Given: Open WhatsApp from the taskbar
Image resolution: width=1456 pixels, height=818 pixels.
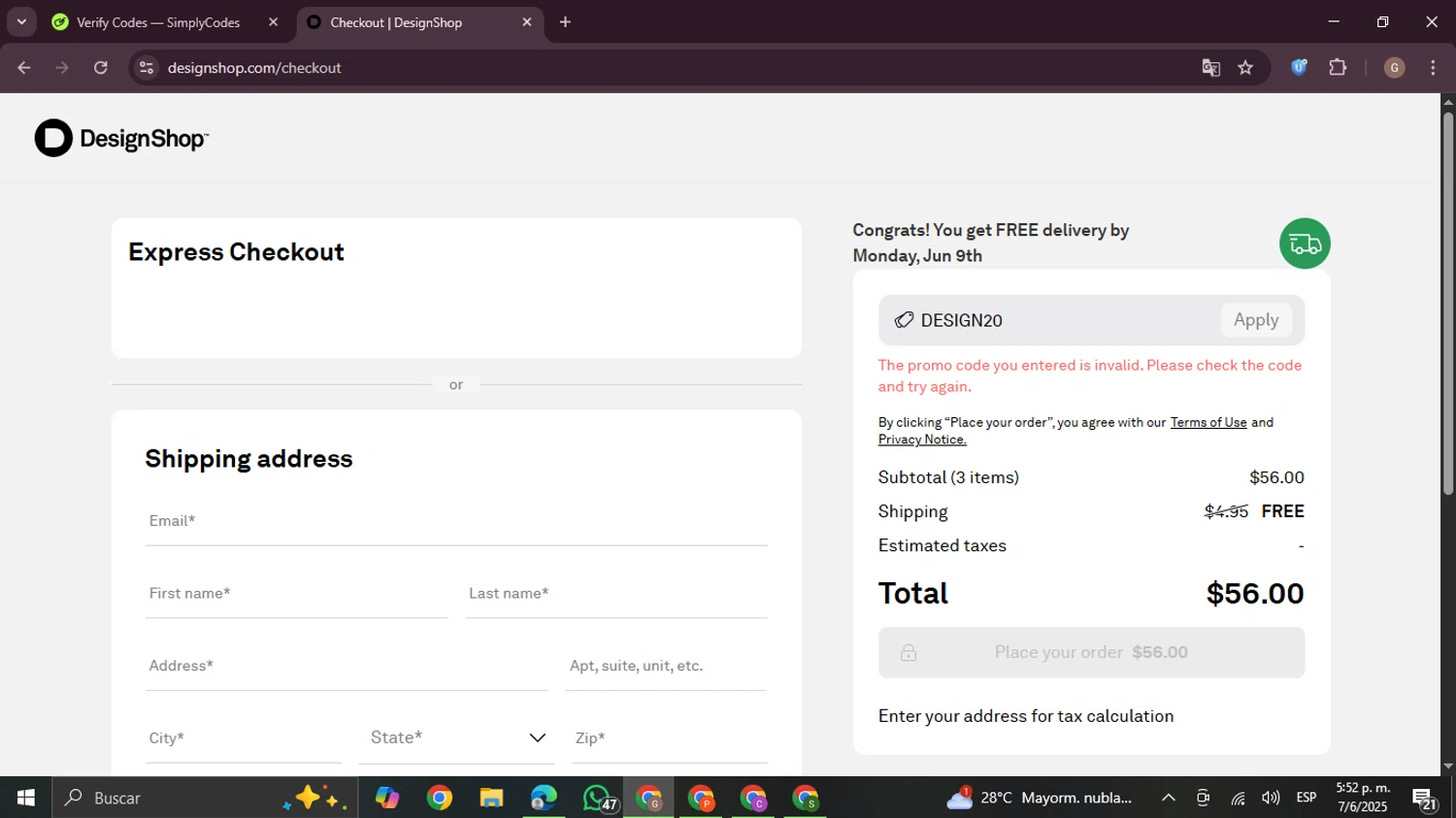Looking at the screenshot, I should coord(599,798).
